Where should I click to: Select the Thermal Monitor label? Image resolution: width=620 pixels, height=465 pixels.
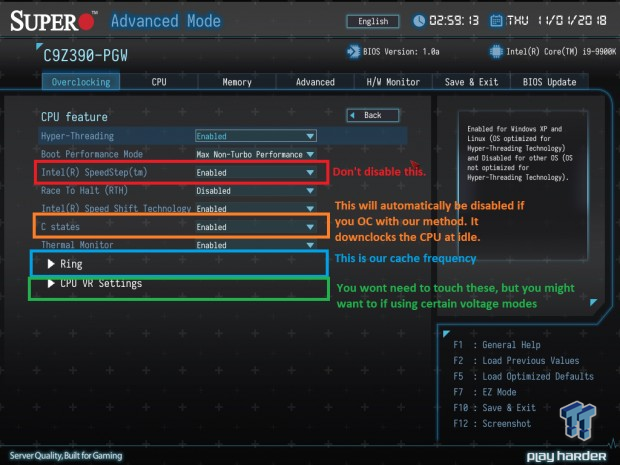77,245
